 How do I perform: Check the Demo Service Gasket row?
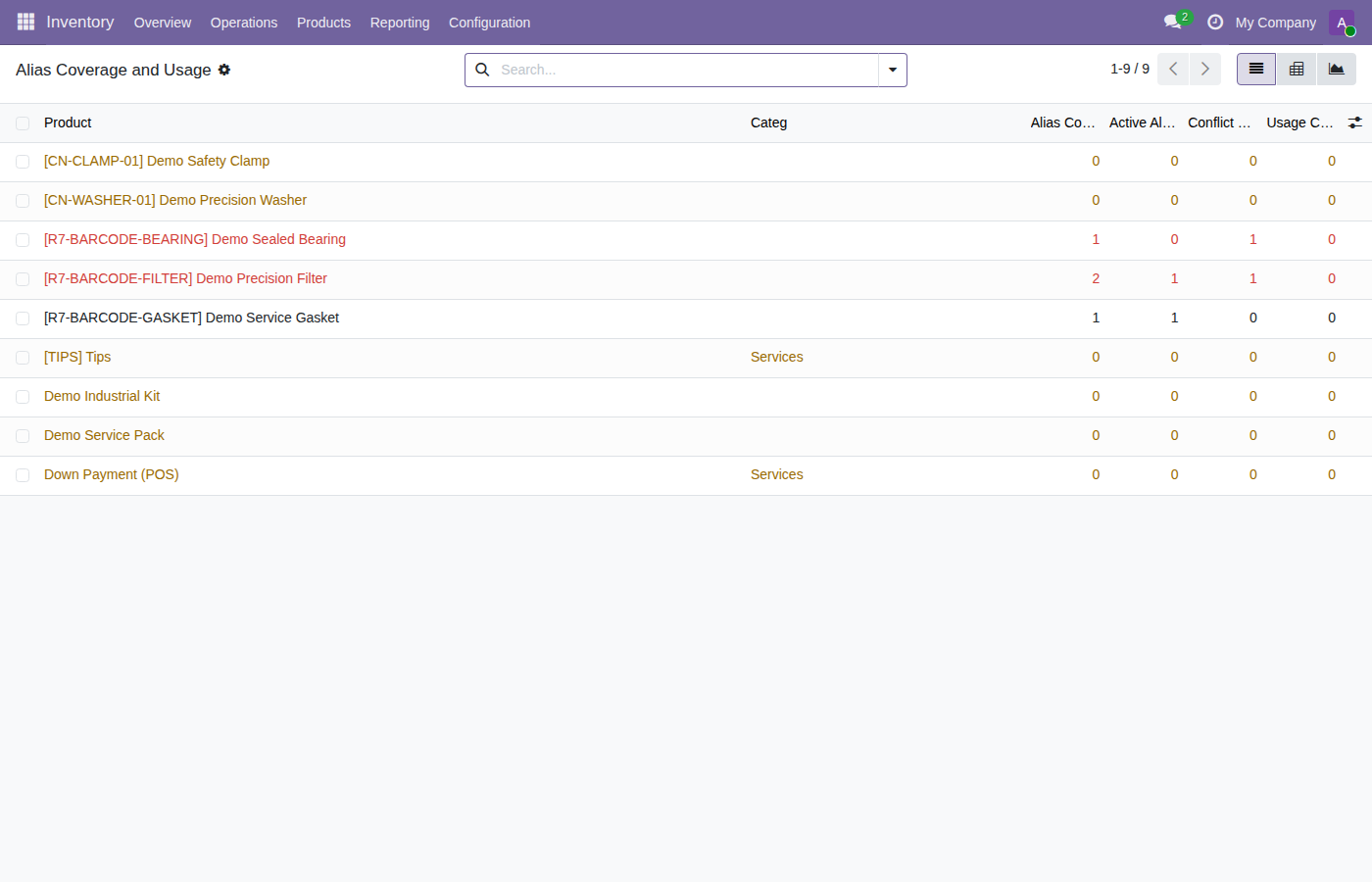coord(23,318)
